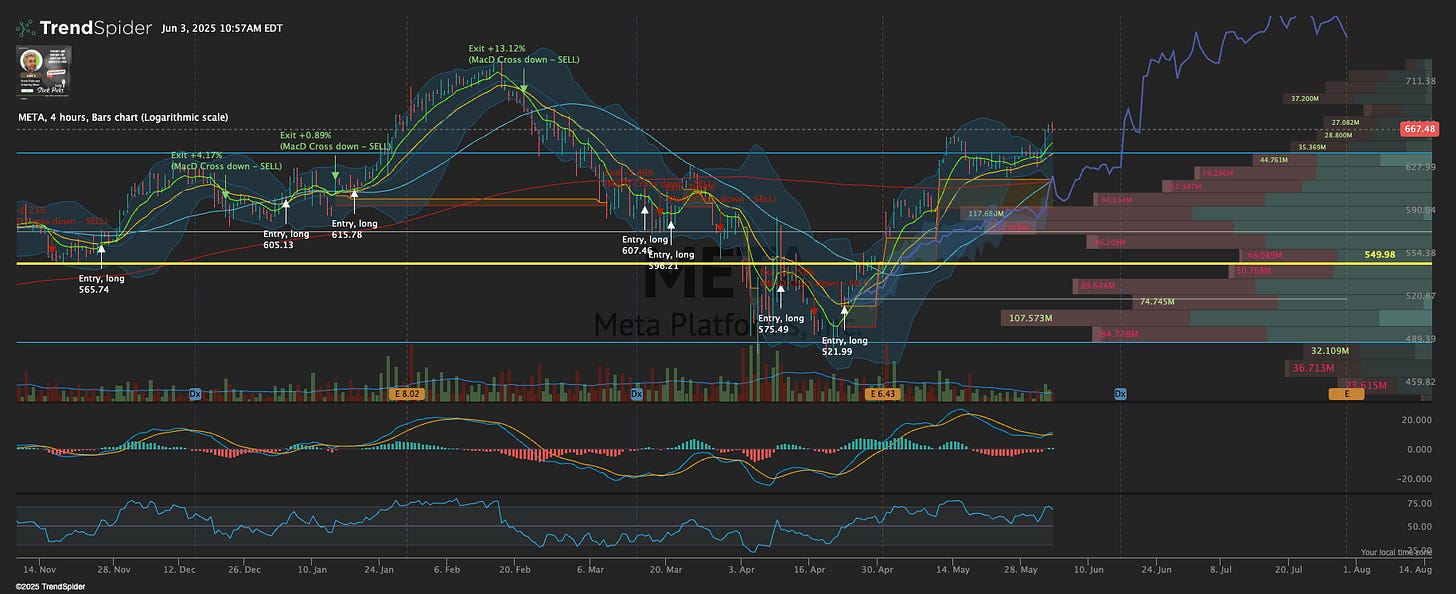
Task: Click the Entry, long 521.99 label
Action: [x=845, y=346]
